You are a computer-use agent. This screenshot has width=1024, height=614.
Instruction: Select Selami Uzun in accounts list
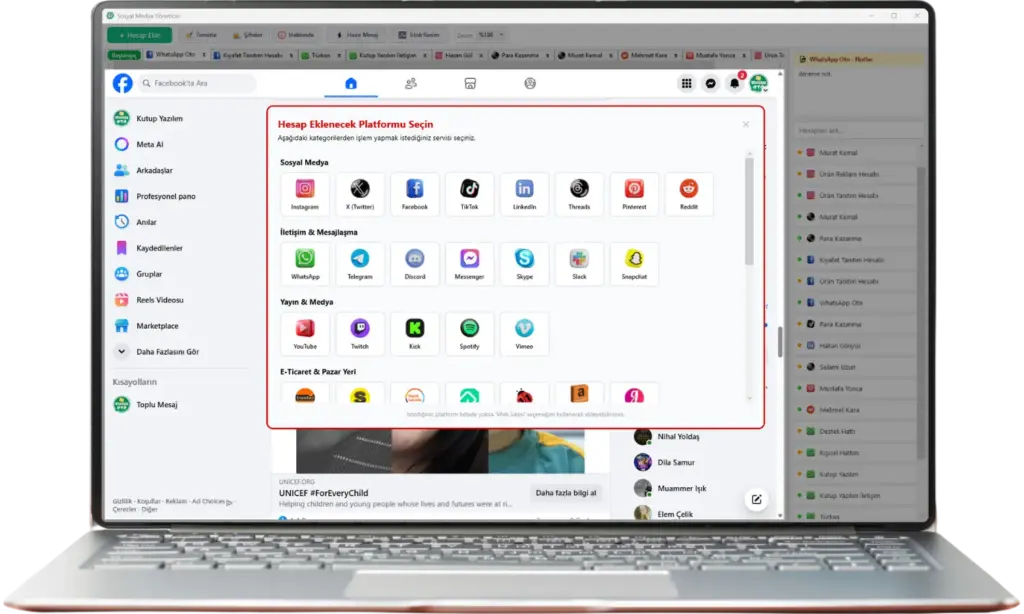tap(856, 367)
